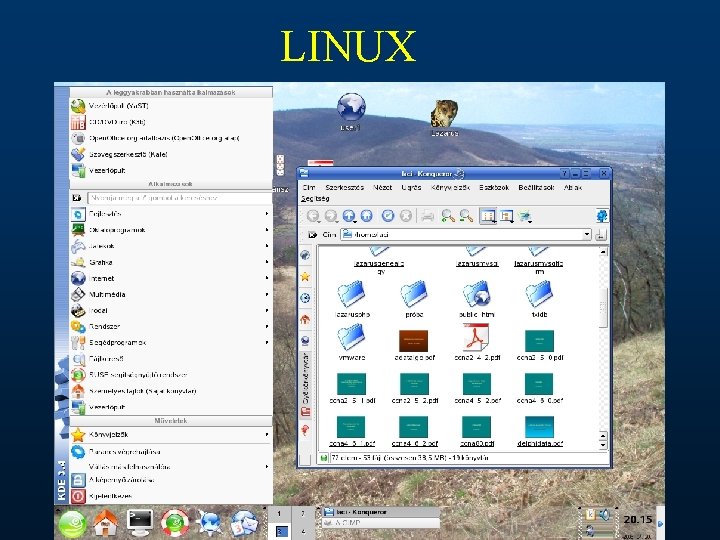Click the volume speaker tray icon

[605, 515]
